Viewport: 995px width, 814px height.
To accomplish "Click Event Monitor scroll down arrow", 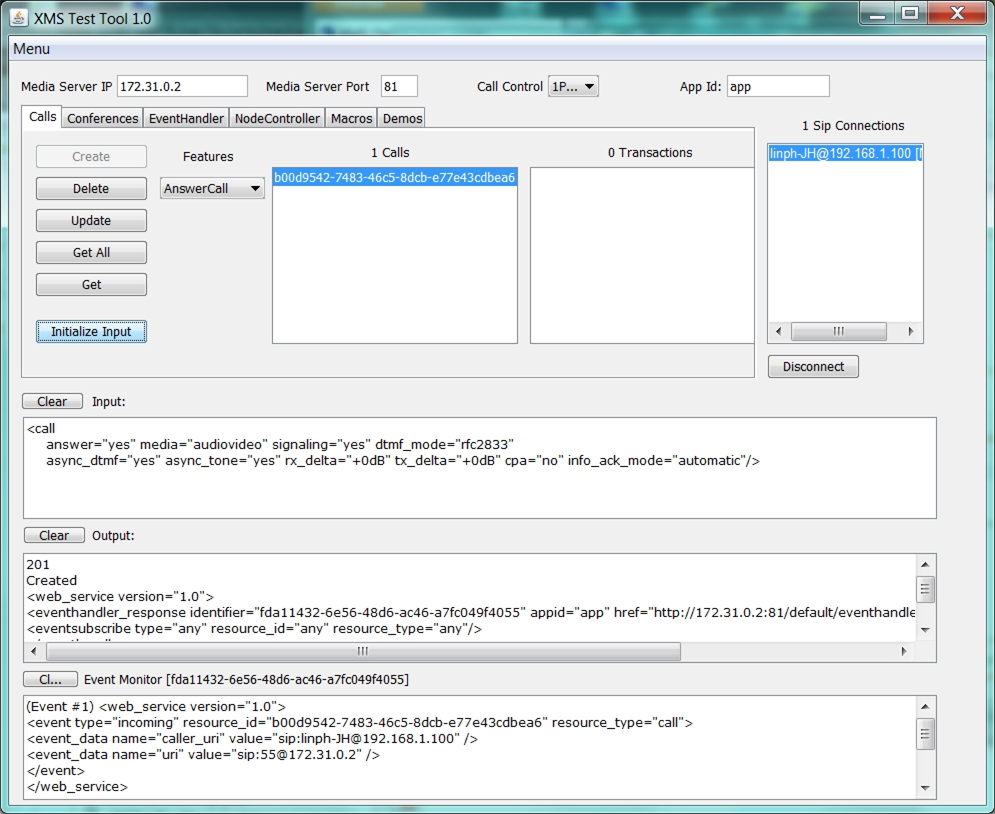I will (x=926, y=789).
